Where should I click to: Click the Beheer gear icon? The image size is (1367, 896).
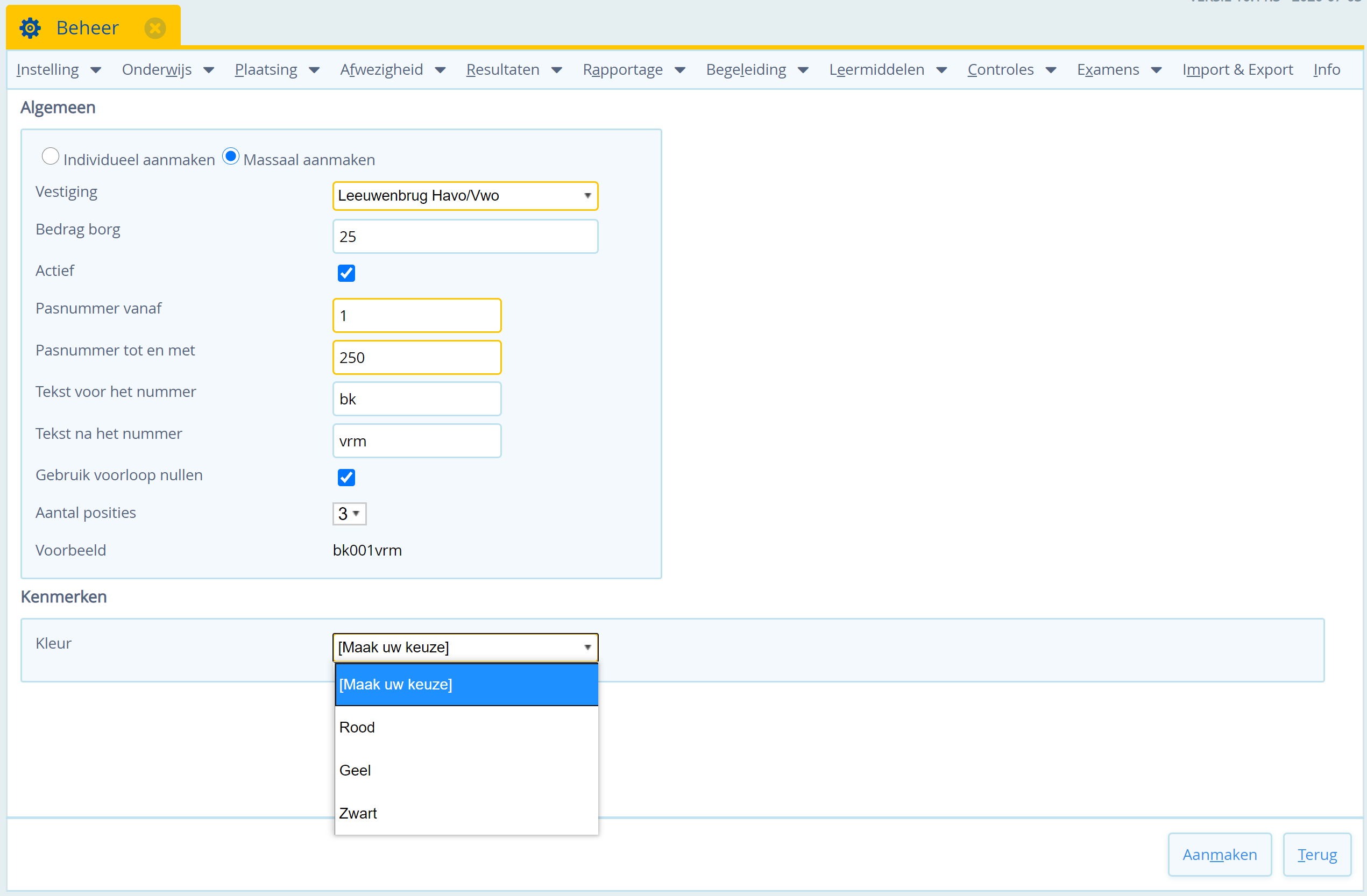(30, 27)
